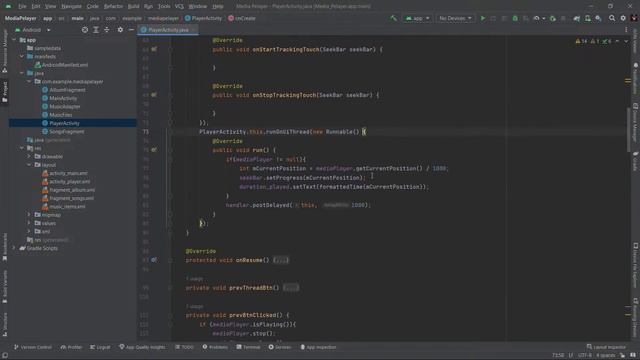The height and width of the screenshot is (360, 640).
Task: Hide the Project panel with minus icon
Action: click(131, 30)
